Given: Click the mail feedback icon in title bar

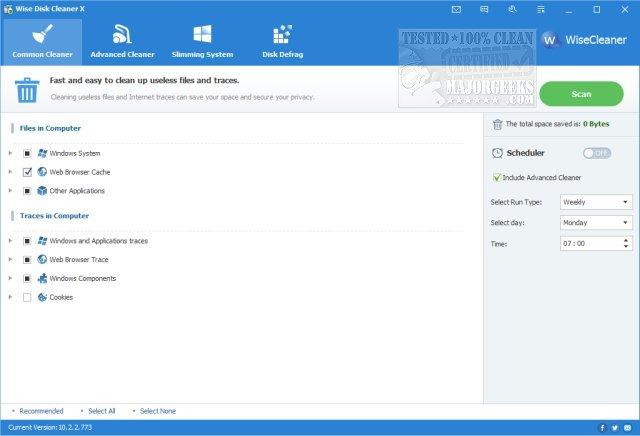Looking at the screenshot, I should point(456,9).
